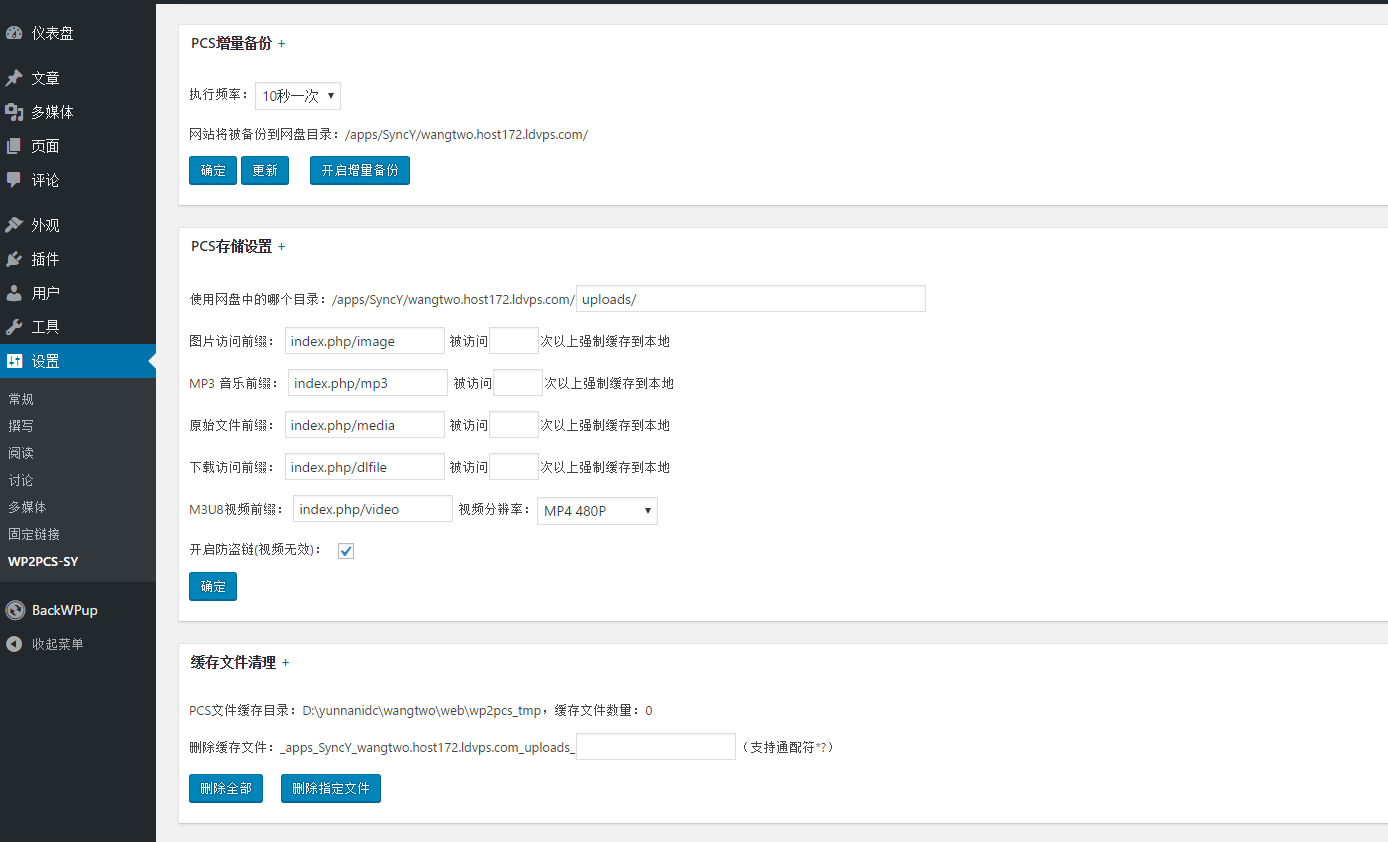The image size is (1388, 842).
Task: Focus the index.php/image prefix field
Action: 365,341
